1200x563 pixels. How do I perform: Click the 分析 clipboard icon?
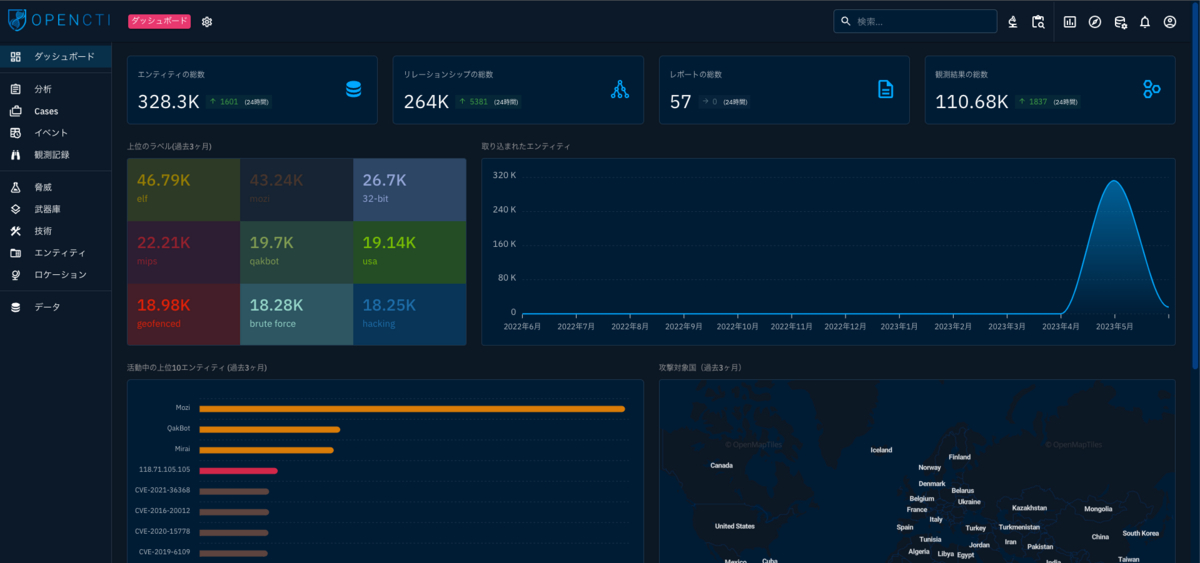pyautogui.click(x=15, y=89)
